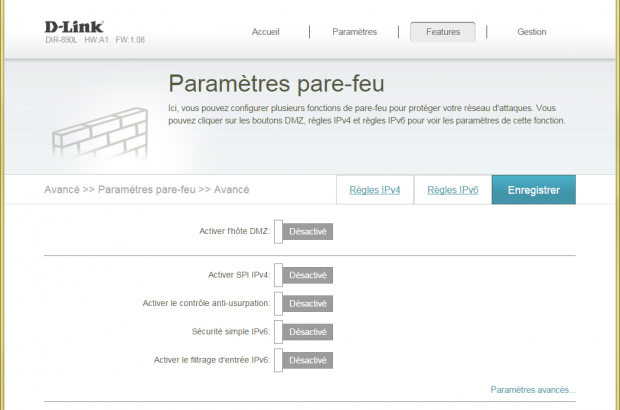
Task: Open the Accueil tab
Action: pos(266,32)
